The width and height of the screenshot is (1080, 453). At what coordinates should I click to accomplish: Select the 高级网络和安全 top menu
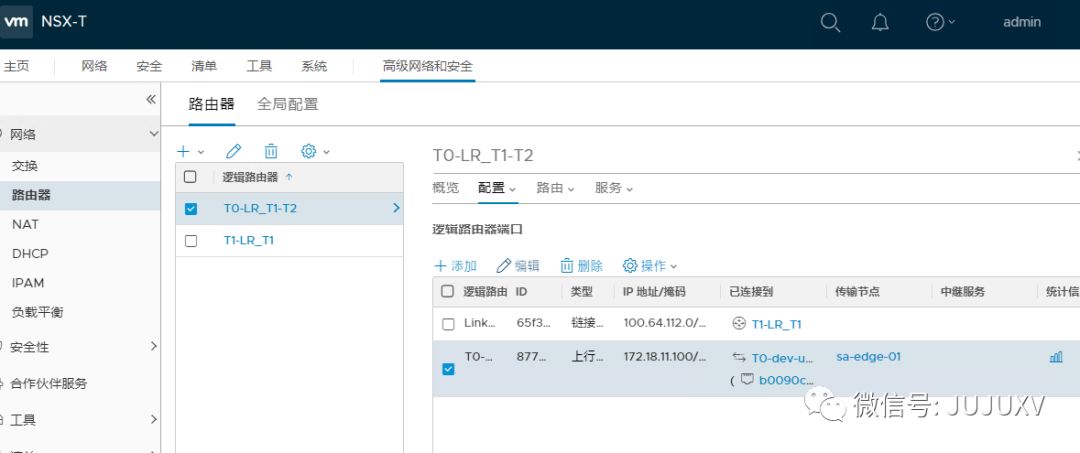428,66
